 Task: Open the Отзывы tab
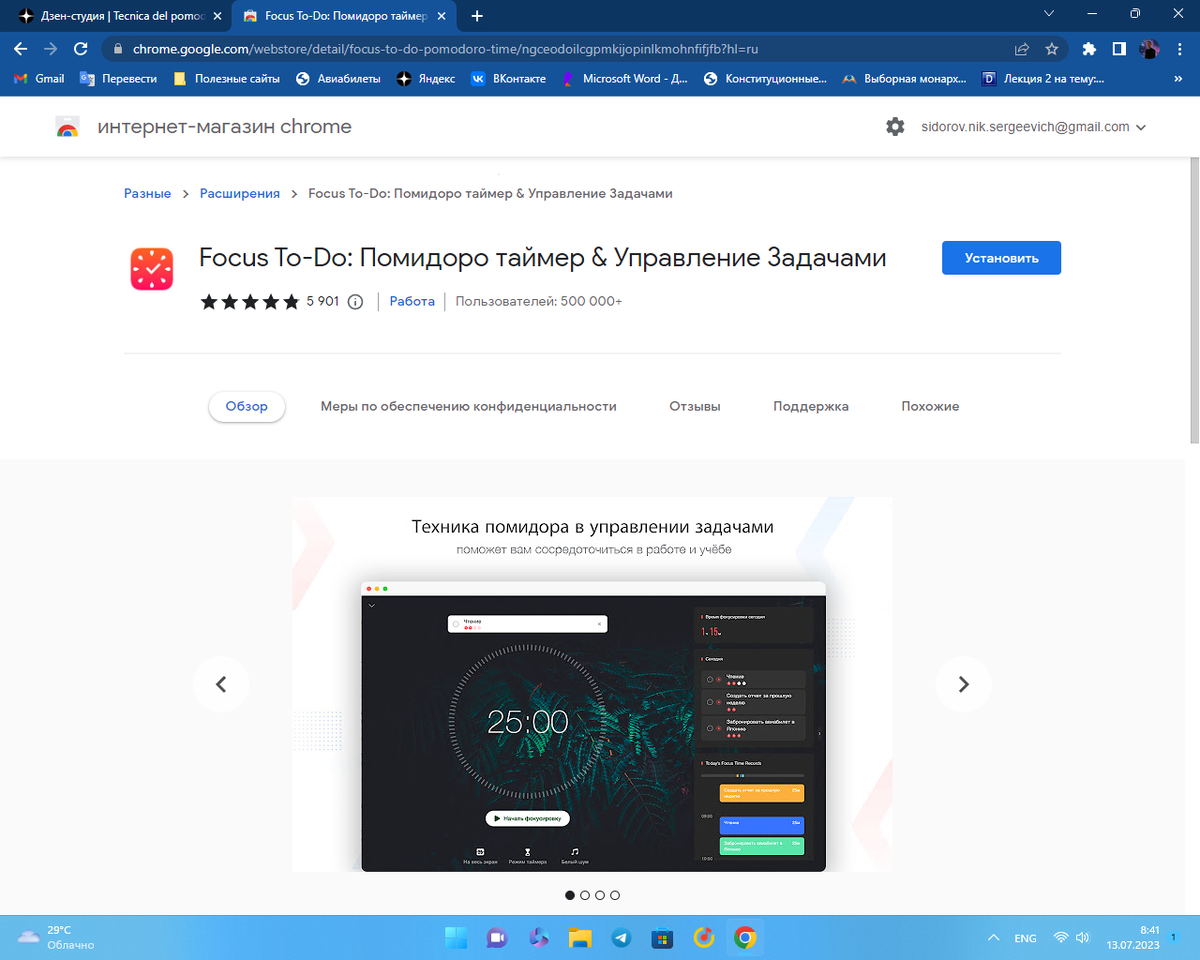pos(695,406)
